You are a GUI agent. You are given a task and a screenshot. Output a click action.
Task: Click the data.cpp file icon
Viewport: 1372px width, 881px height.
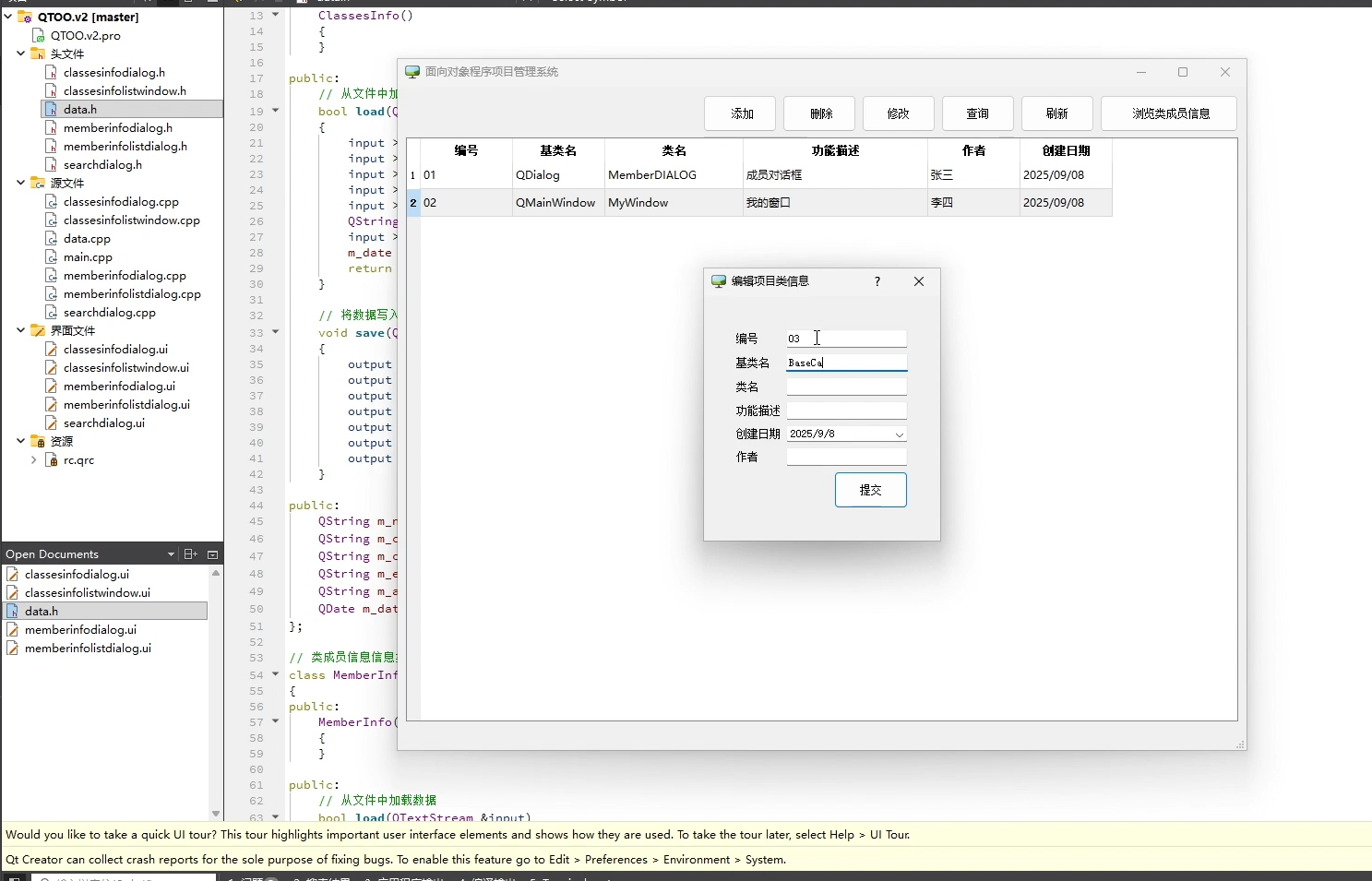click(x=52, y=238)
